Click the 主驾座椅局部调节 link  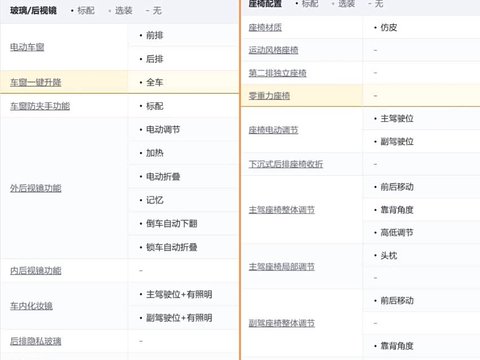pos(282,267)
